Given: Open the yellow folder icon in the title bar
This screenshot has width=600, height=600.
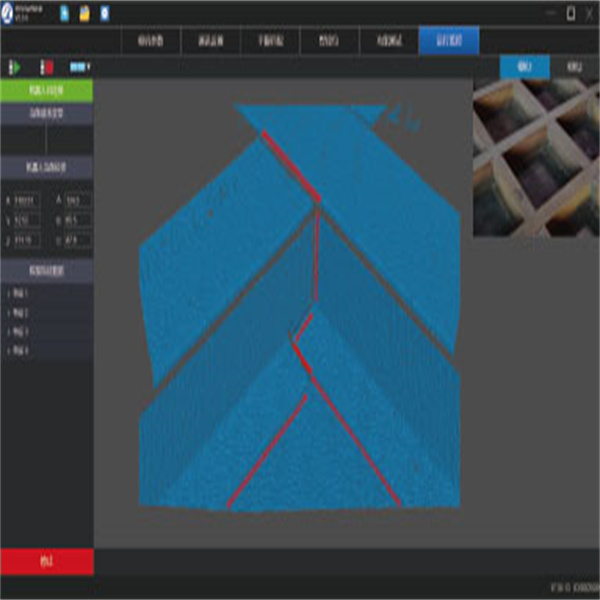Looking at the screenshot, I should [x=85, y=14].
